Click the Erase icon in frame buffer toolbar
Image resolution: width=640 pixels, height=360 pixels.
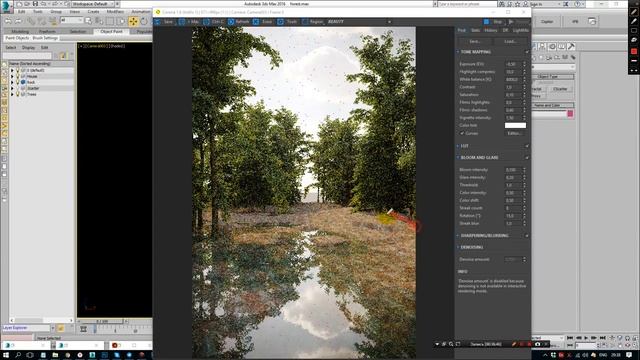pyautogui.click(x=256, y=22)
